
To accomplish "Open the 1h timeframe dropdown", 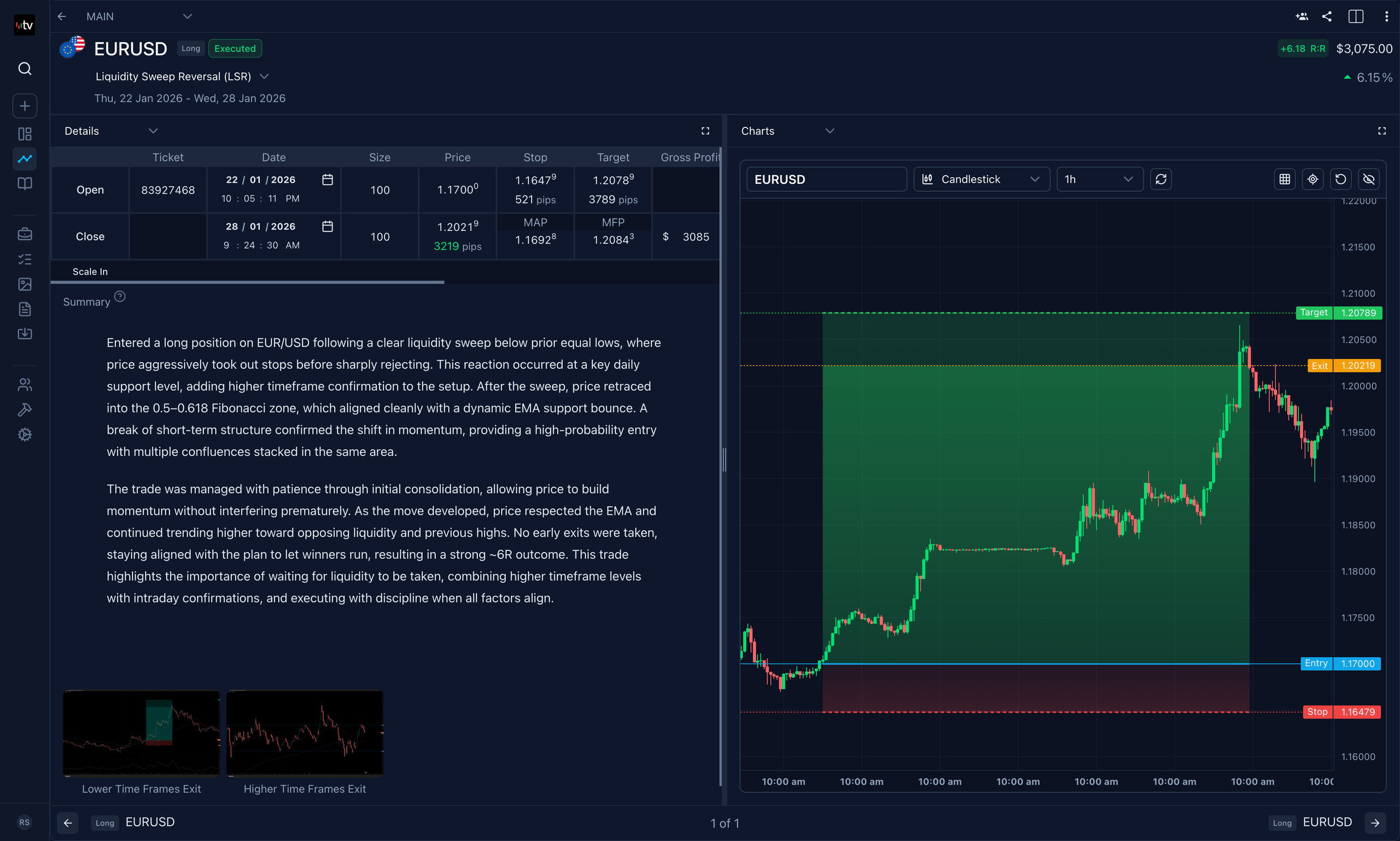I will click(1100, 179).
